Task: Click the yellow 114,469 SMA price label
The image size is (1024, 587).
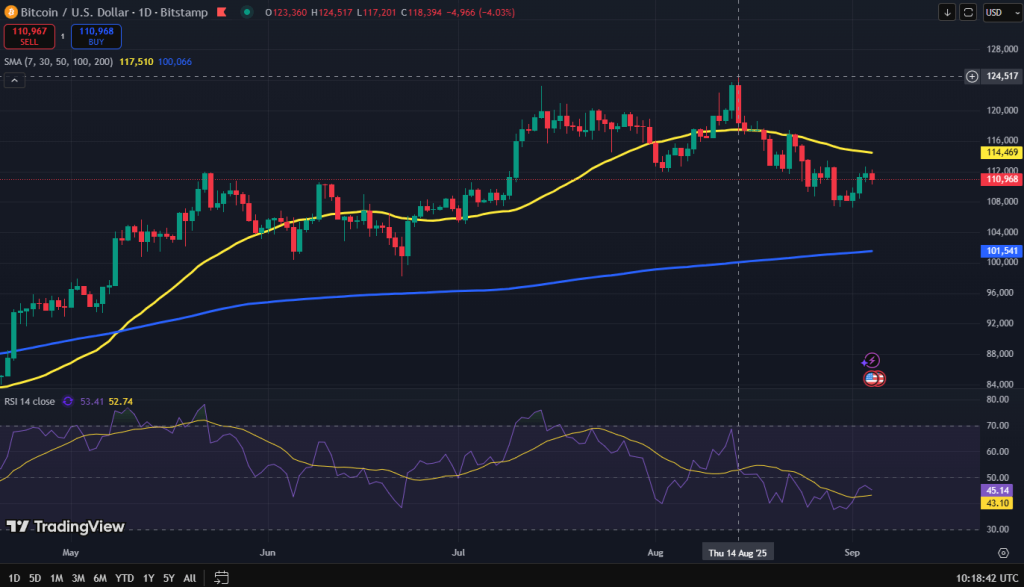Action: click(1001, 152)
